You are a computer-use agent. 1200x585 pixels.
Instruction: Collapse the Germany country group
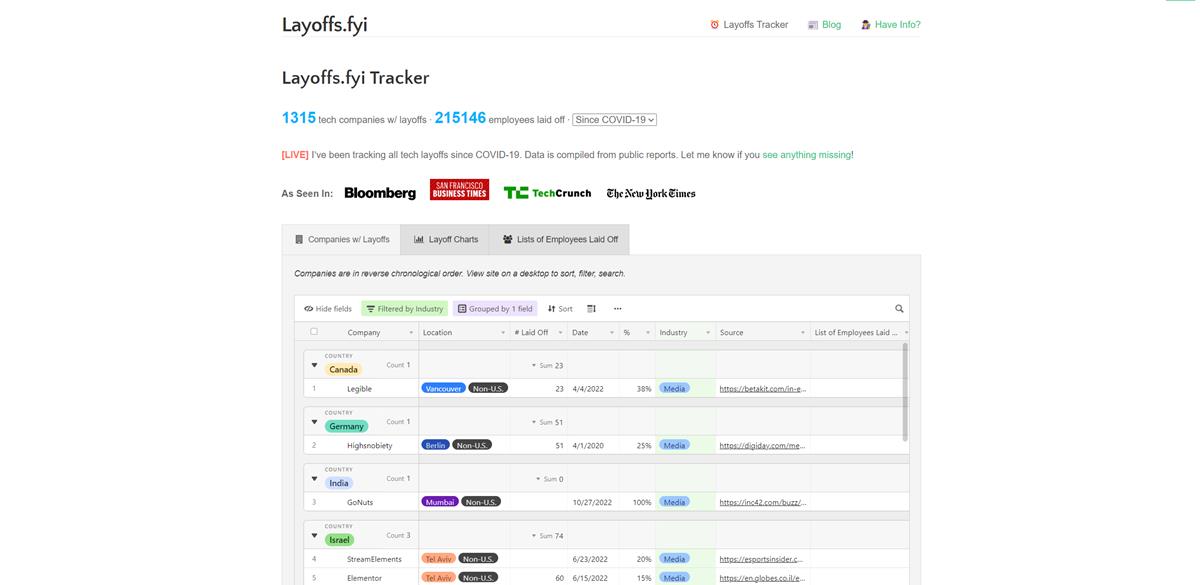[x=314, y=422]
